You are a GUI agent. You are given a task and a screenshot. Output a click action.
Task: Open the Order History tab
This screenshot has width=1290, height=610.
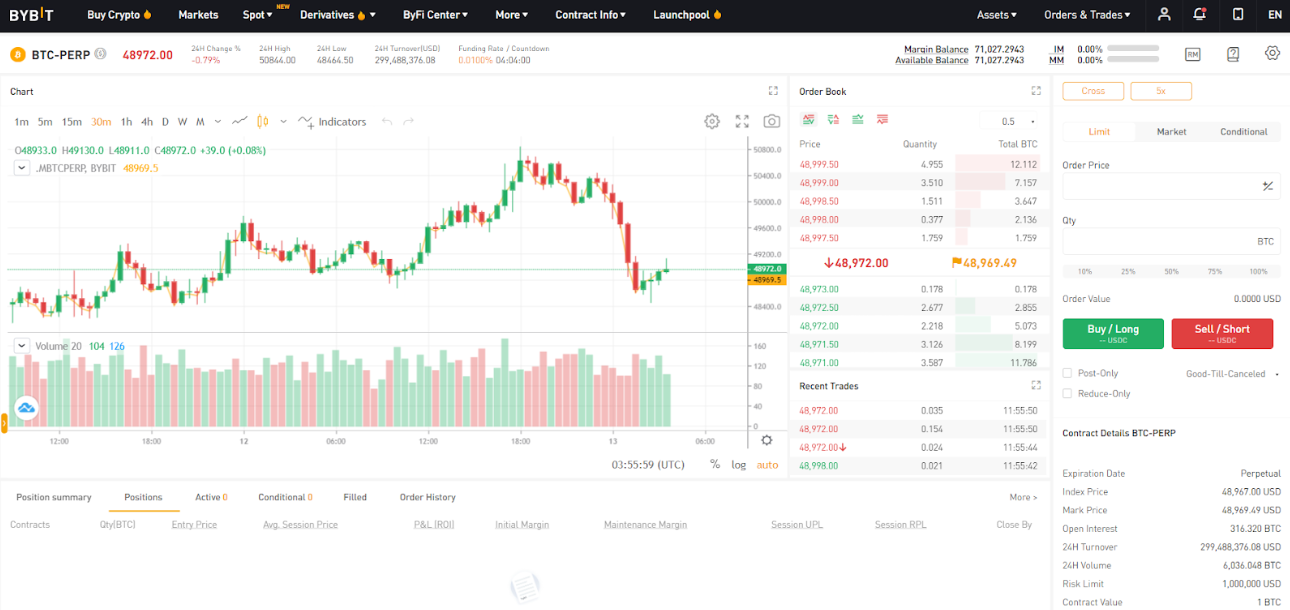pyautogui.click(x=427, y=497)
